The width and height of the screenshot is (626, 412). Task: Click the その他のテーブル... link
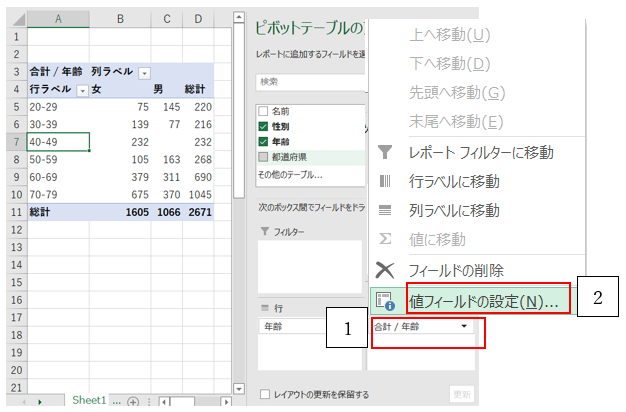(289, 174)
